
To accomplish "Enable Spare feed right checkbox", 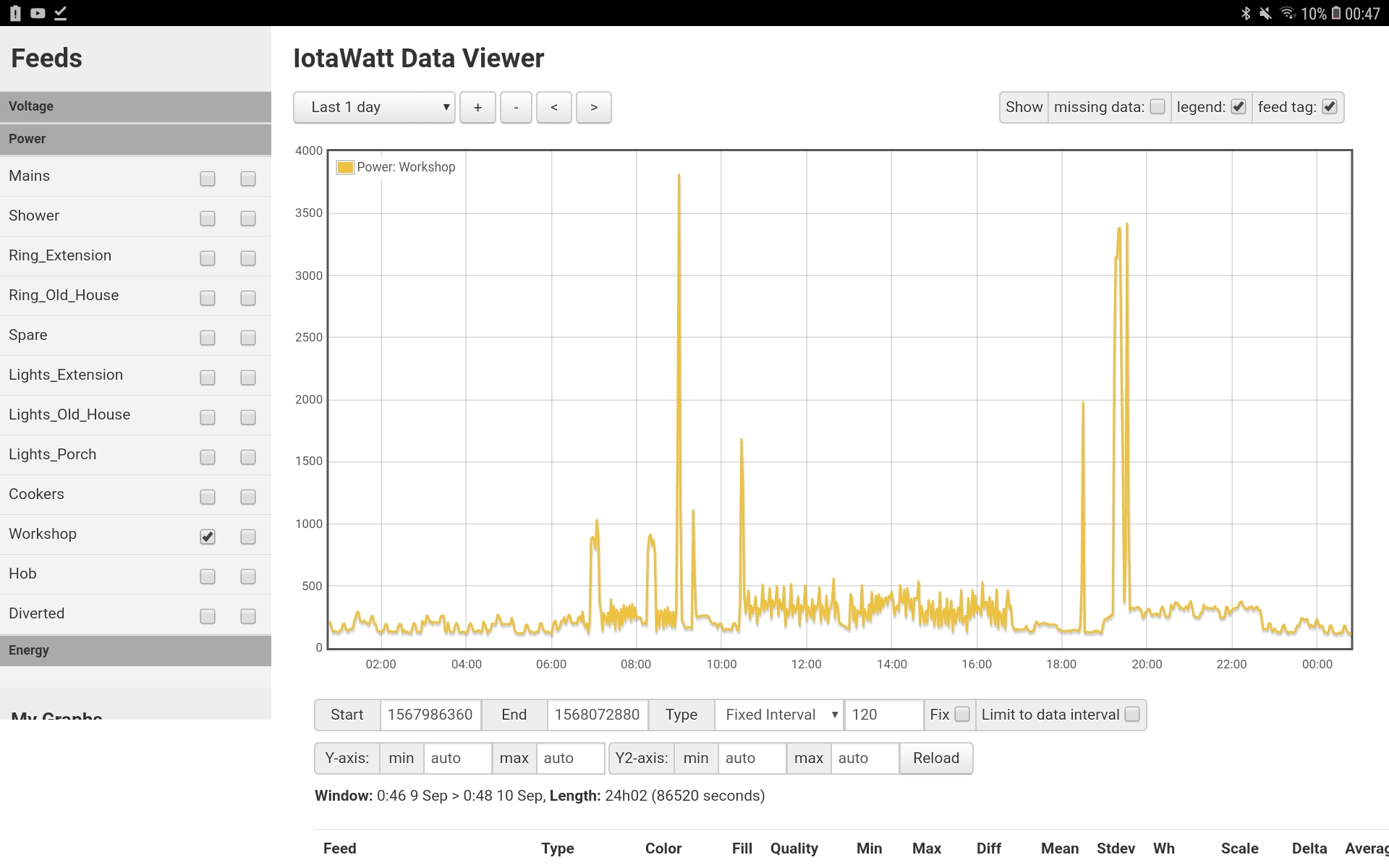I will [x=248, y=338].
